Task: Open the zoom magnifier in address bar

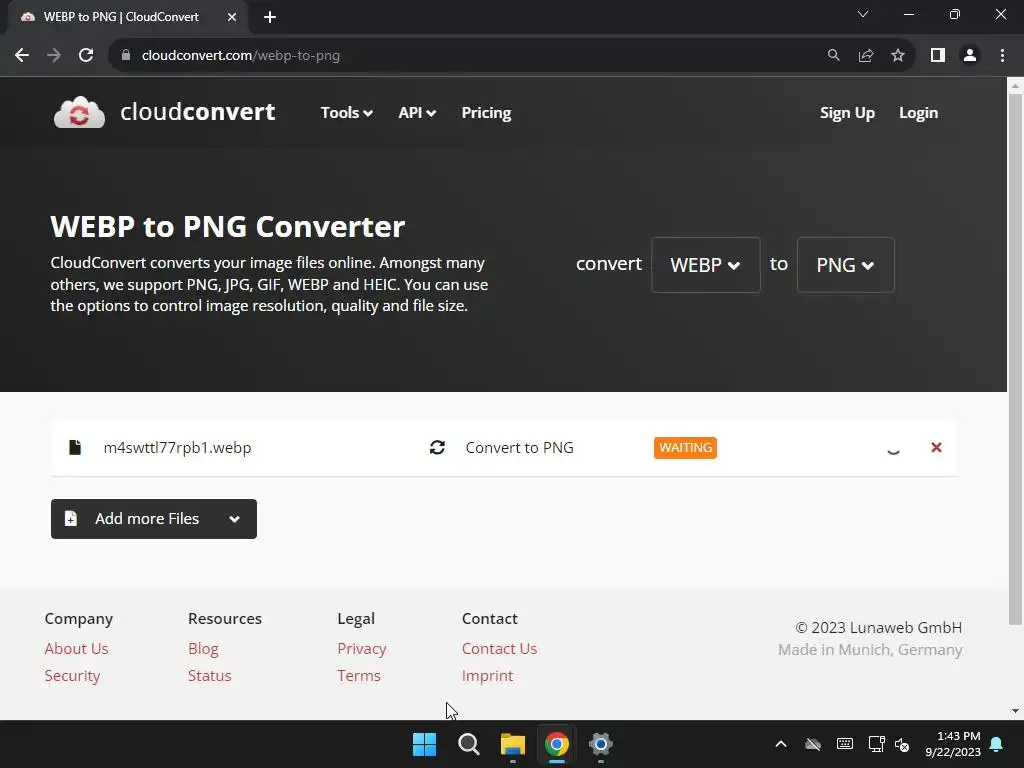Action: pos(833,56)
